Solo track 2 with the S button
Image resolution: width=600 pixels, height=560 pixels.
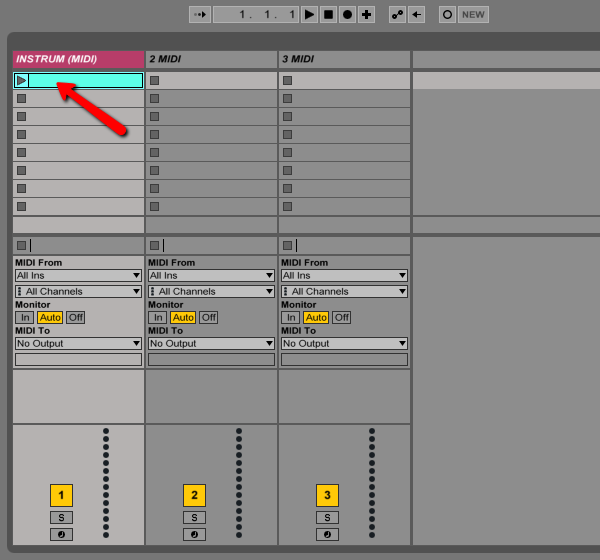pyautogui.click(x=194, y=518)
